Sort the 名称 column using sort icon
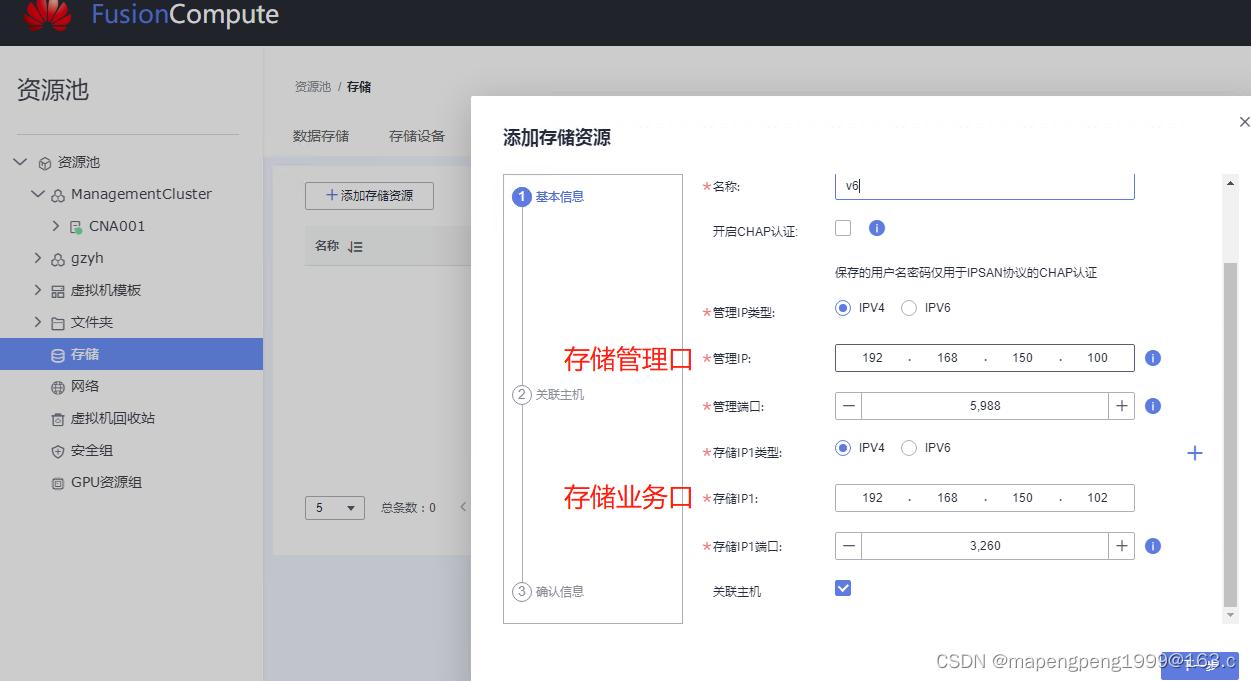The width and height of the screenshot is (1251, 681). [355, 246]
